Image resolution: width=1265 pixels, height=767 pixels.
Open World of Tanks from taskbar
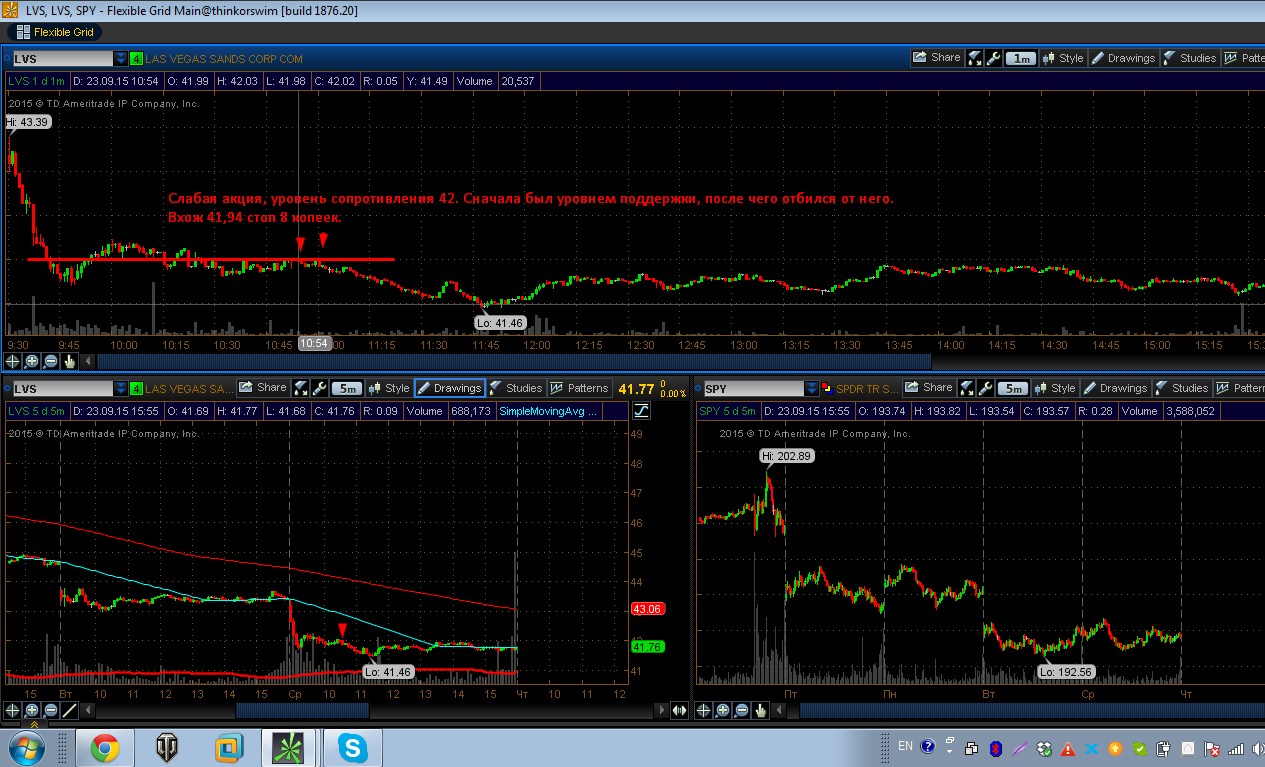167,747
